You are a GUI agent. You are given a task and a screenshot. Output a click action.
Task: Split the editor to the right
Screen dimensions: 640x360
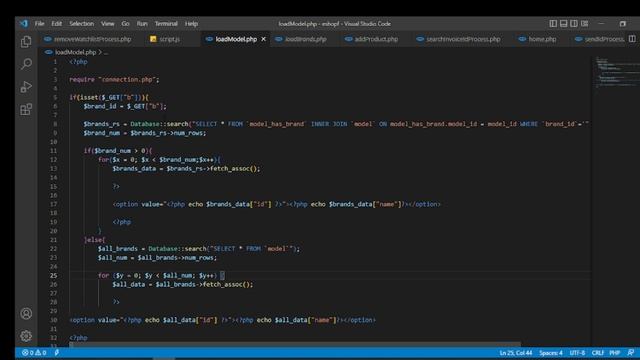(x=632, y=39)
